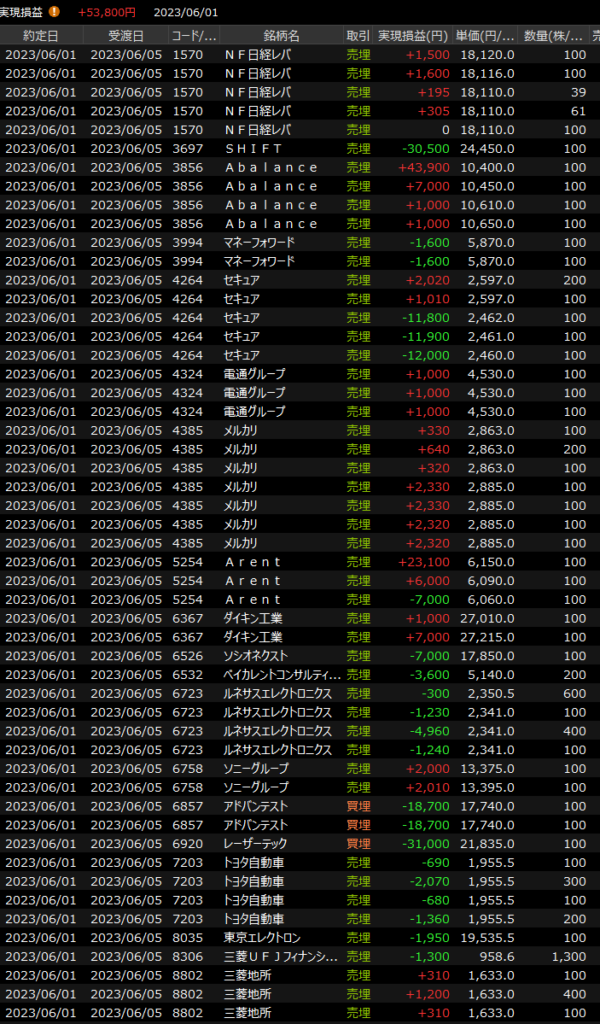Click the 単価(円) column header
The width and height of the screenshot is (600, 1024).
coord(486,35)
